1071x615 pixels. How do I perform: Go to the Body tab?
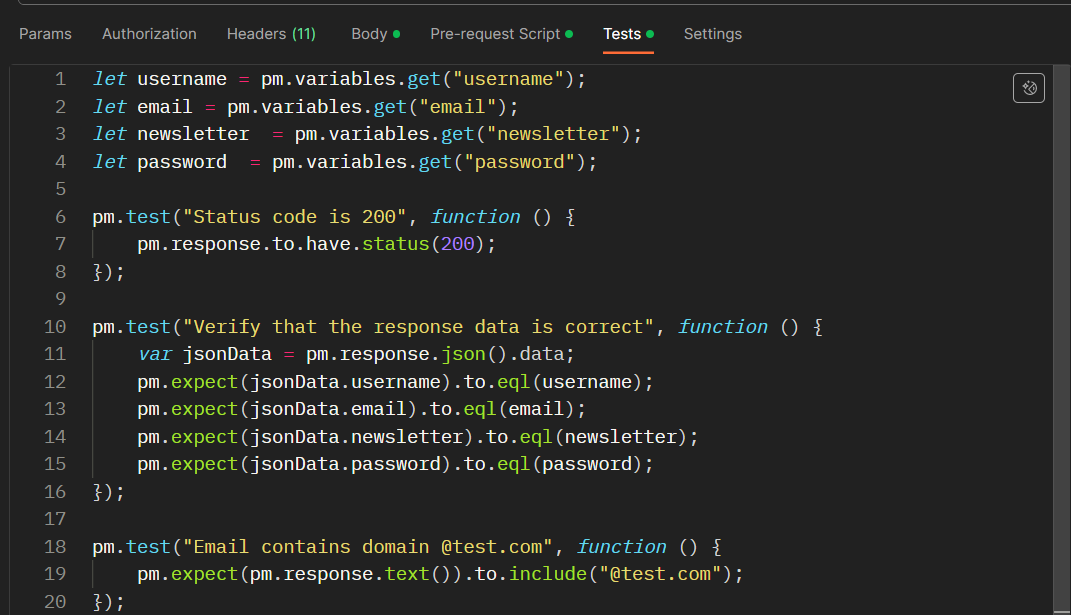[369, 34]
